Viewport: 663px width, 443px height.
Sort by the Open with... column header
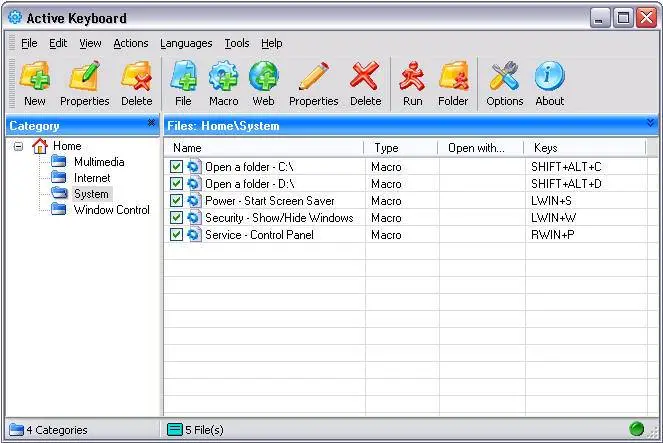(481, 148)
